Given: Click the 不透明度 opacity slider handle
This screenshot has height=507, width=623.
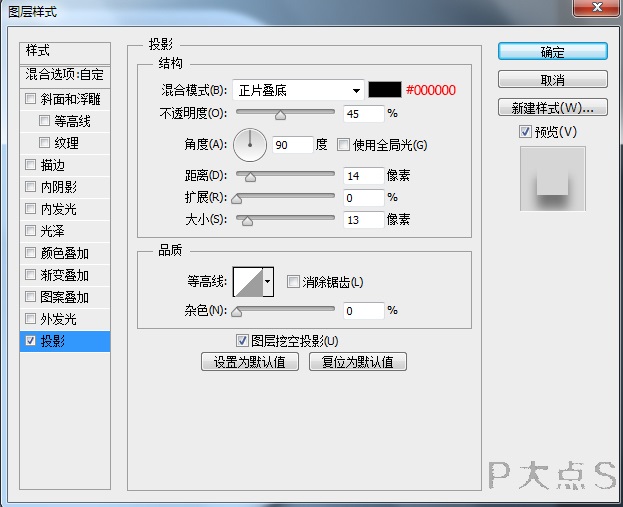Looking at the screenshot, I should pyautogui.click(x=281, y=115).
